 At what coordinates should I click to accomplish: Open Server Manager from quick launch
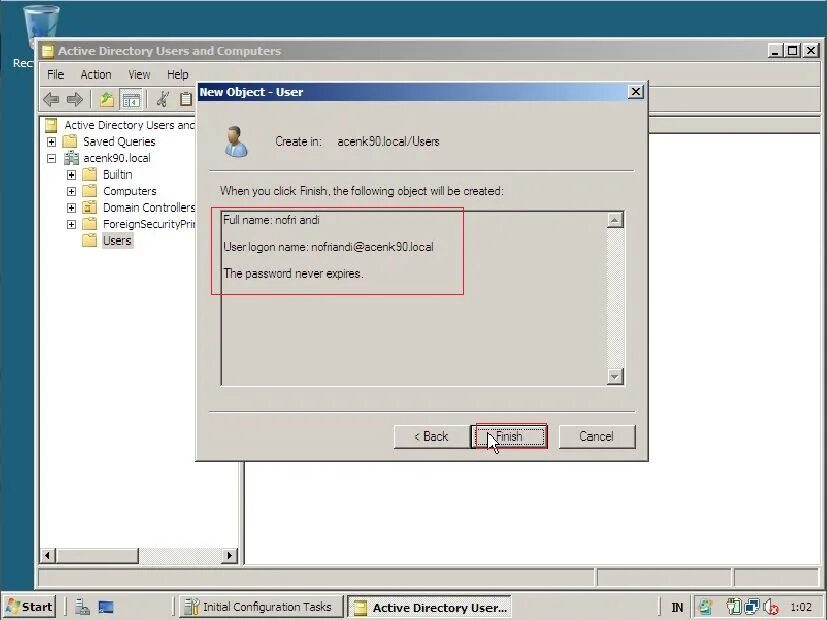pyautogui.click(x=82, y=607)
